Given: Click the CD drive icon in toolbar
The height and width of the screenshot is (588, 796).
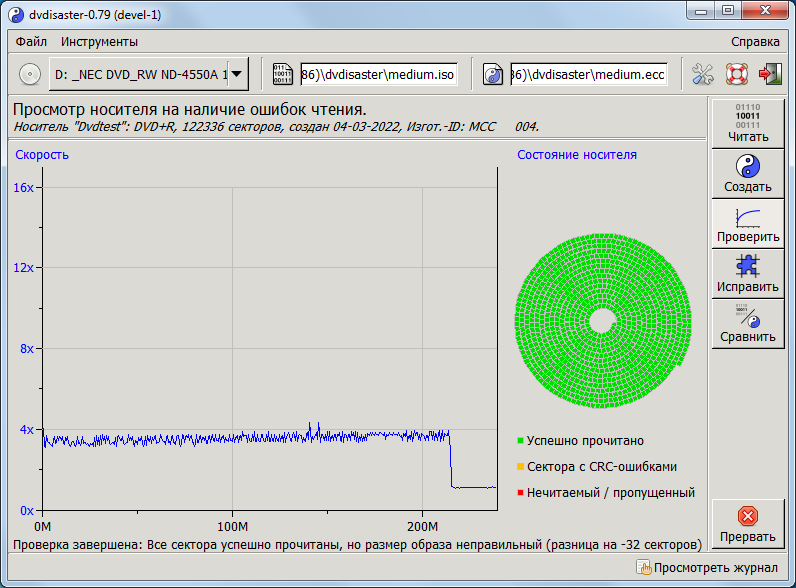Looking at the screenshot, I should [x=29, y=74].
